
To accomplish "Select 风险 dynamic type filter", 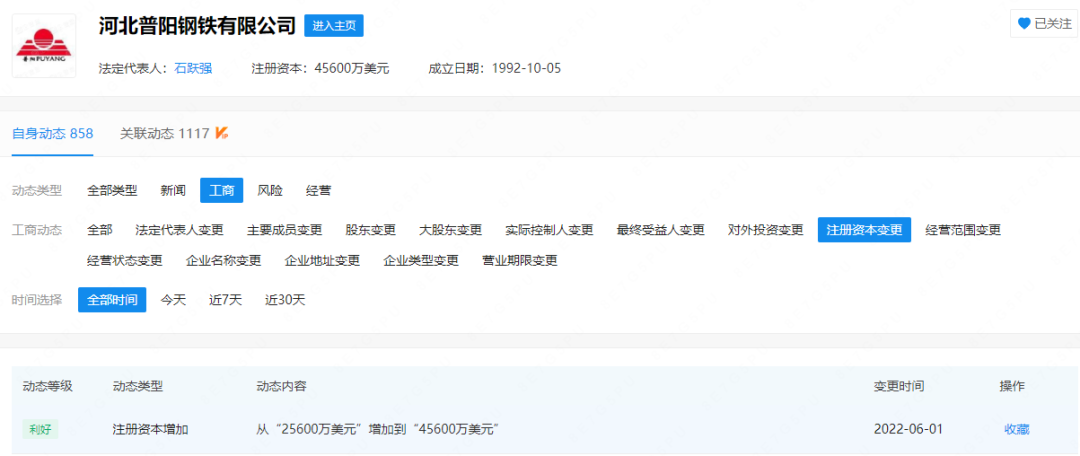I will [270, 191].
